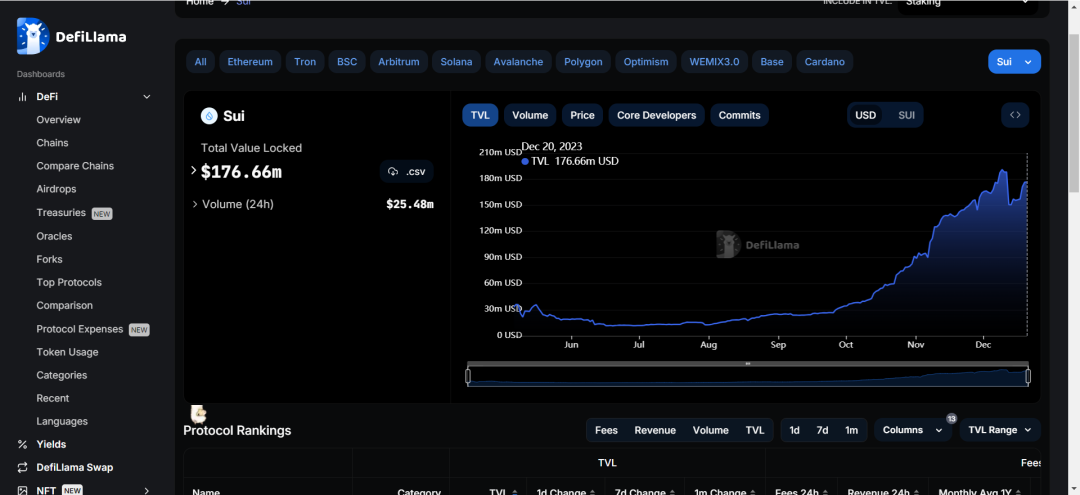Open the Compare Chains sidebar link
Screen dimensions: 1080x495
coord(75,166)
